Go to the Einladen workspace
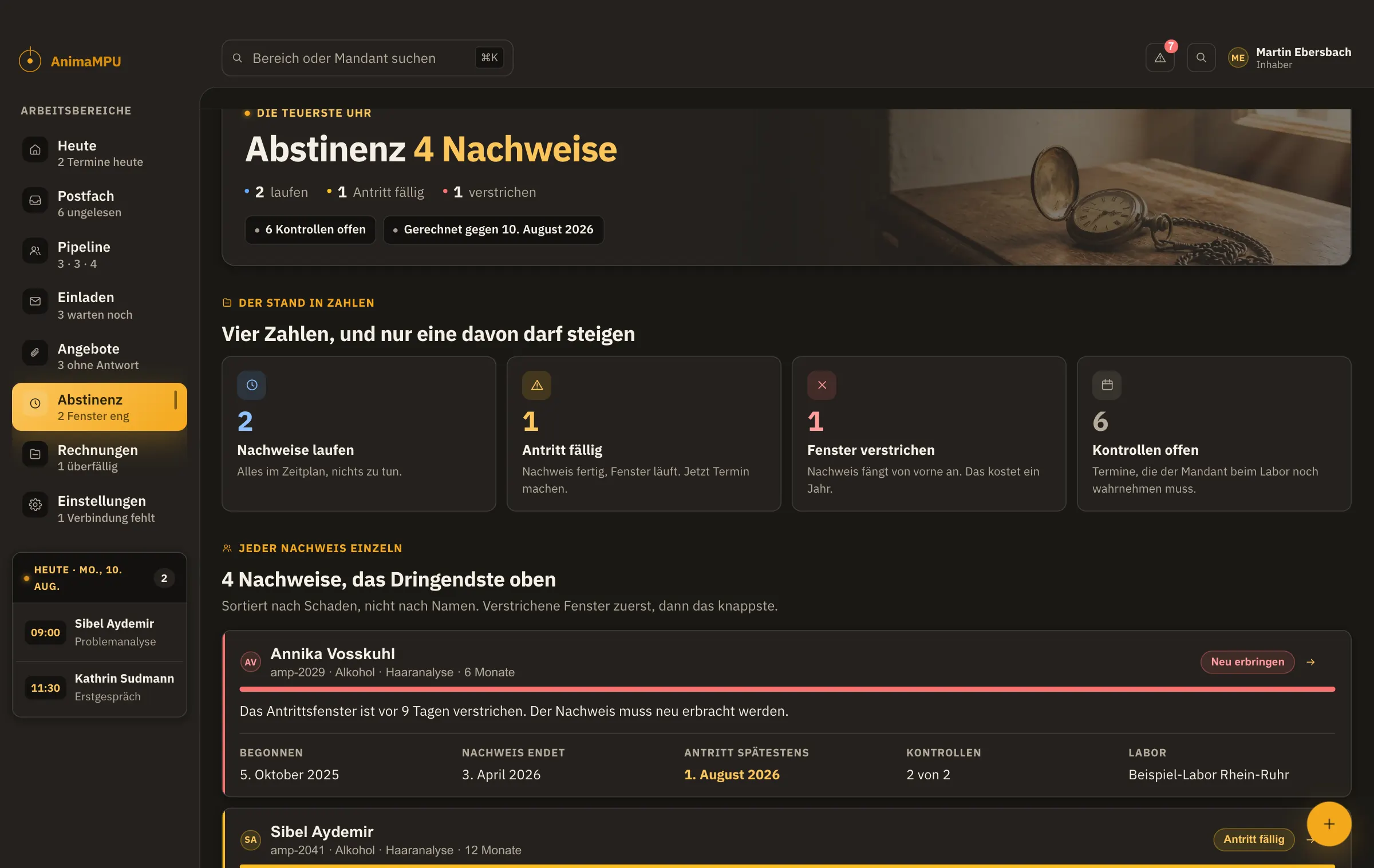 pos(100,305)
